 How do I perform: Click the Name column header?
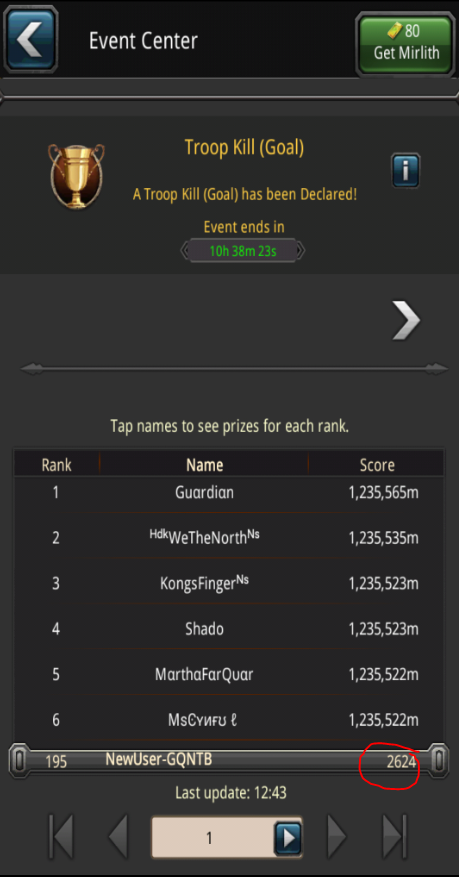(x=205, y=464)
